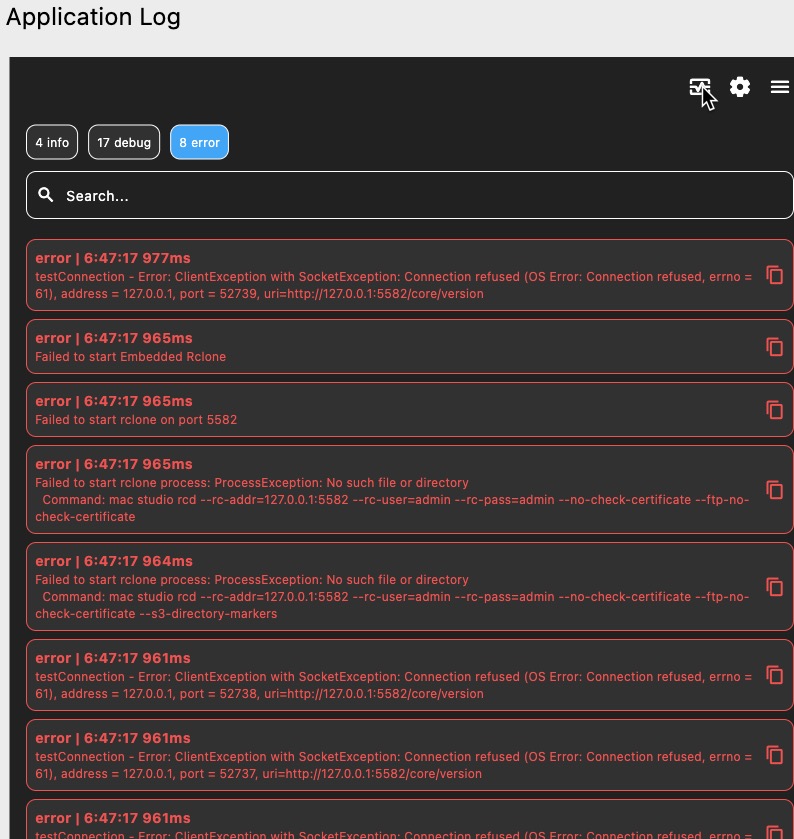Image resolution: width=794 pixels, height=839 pixels.
Task: Copy the Failed to start Embedded Rclone entry
Action: click(x=774, y=347)
